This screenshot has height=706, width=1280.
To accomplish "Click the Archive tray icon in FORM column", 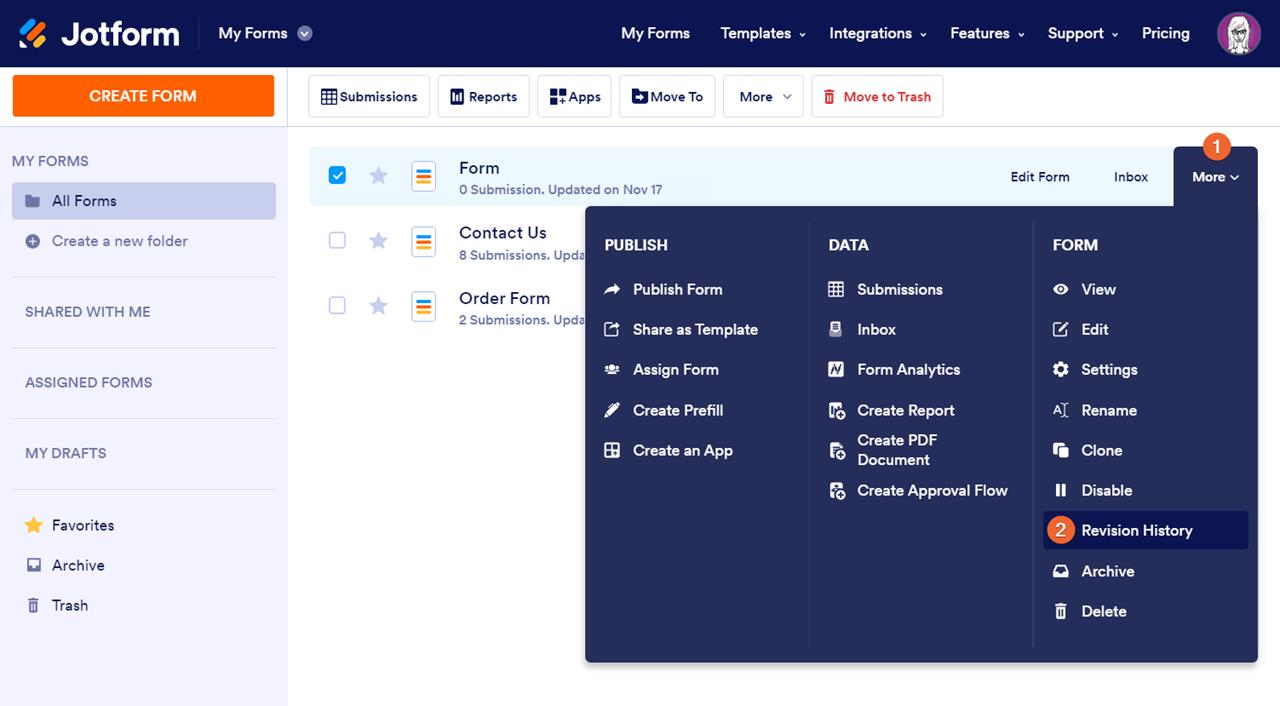I will [1061, 571].
